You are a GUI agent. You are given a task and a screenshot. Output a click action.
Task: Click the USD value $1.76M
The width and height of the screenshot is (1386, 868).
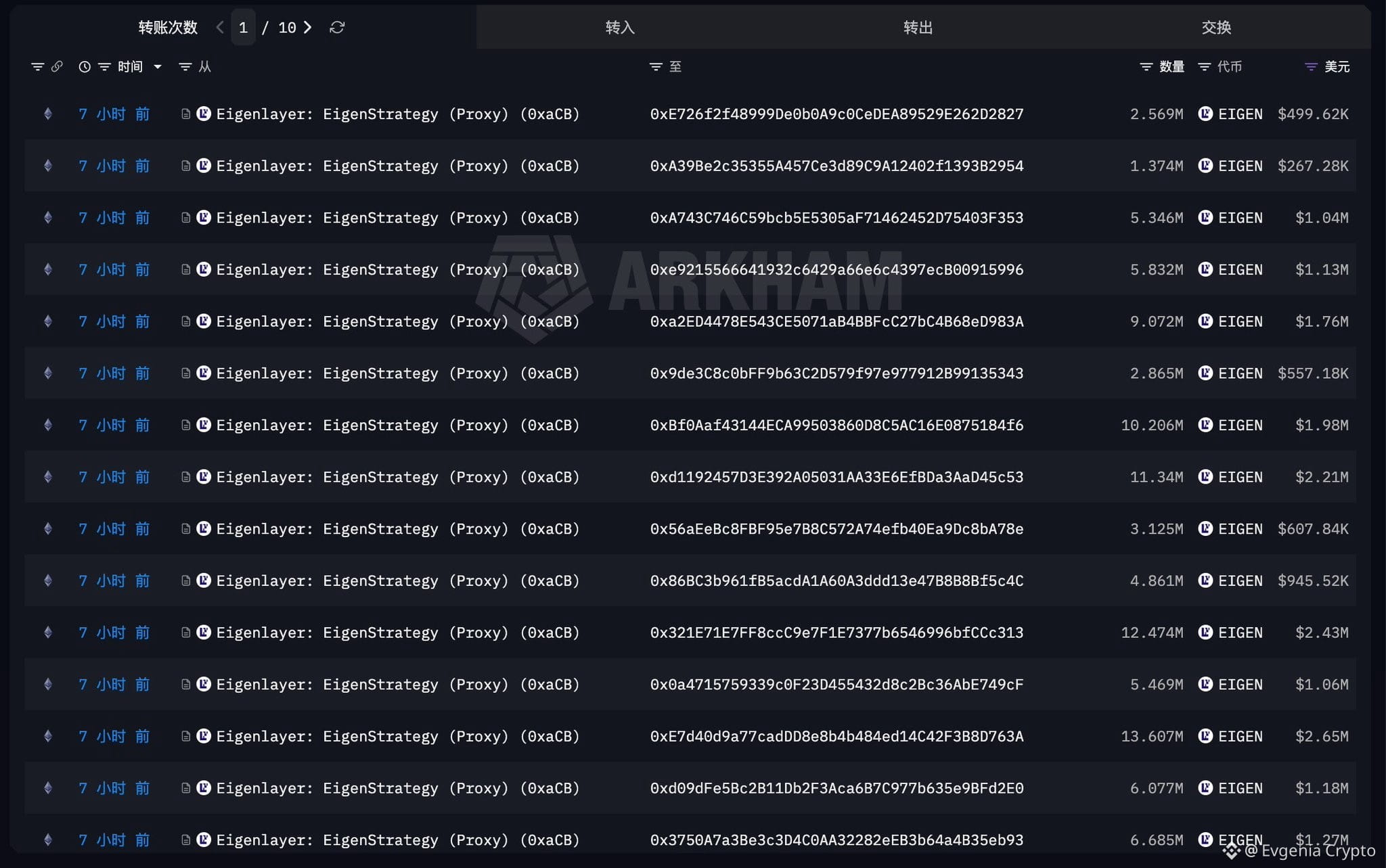1322,321
